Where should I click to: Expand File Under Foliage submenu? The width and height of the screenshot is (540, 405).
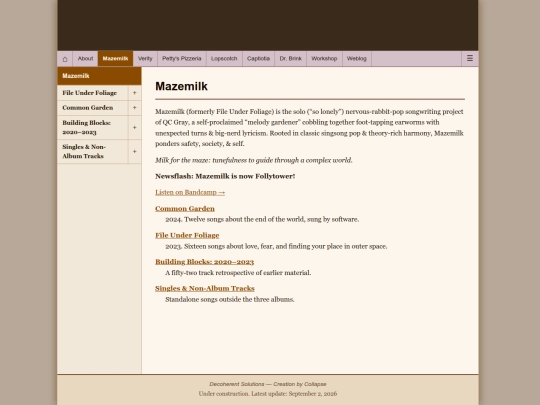coord(135,93)
